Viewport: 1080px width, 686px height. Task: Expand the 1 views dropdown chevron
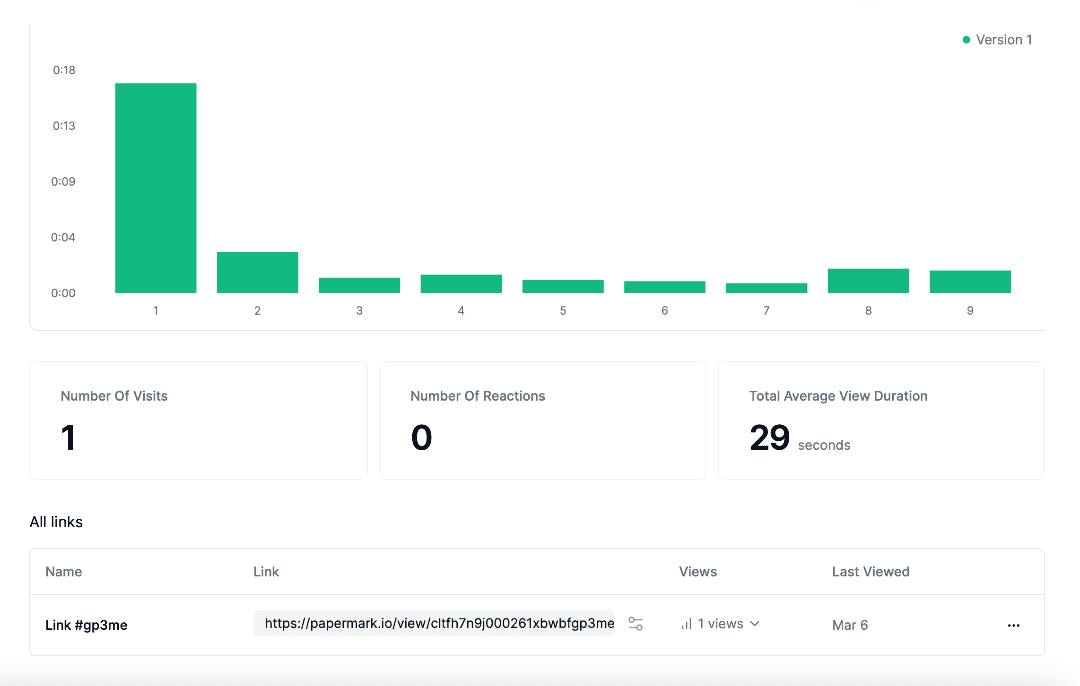coord(755,624)
